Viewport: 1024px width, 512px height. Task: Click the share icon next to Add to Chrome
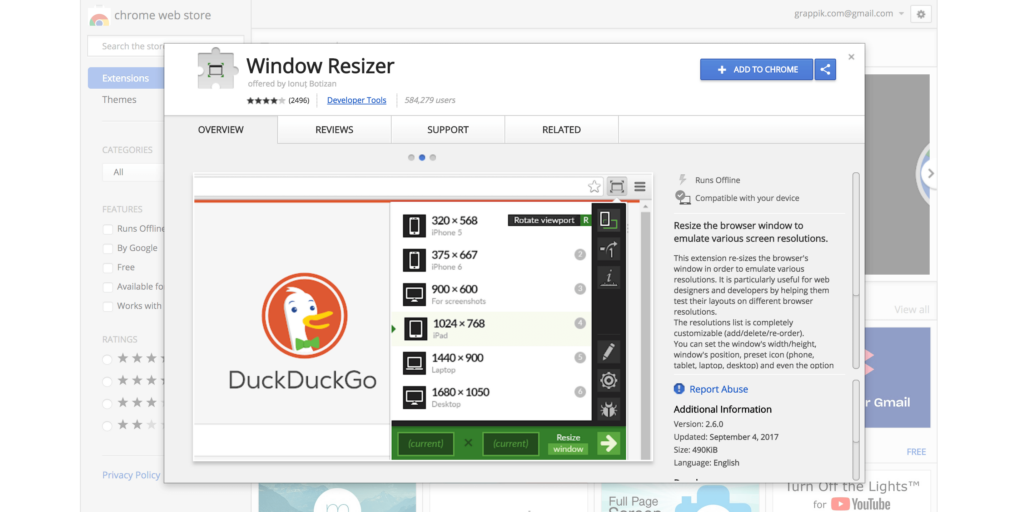coord(825,69)
